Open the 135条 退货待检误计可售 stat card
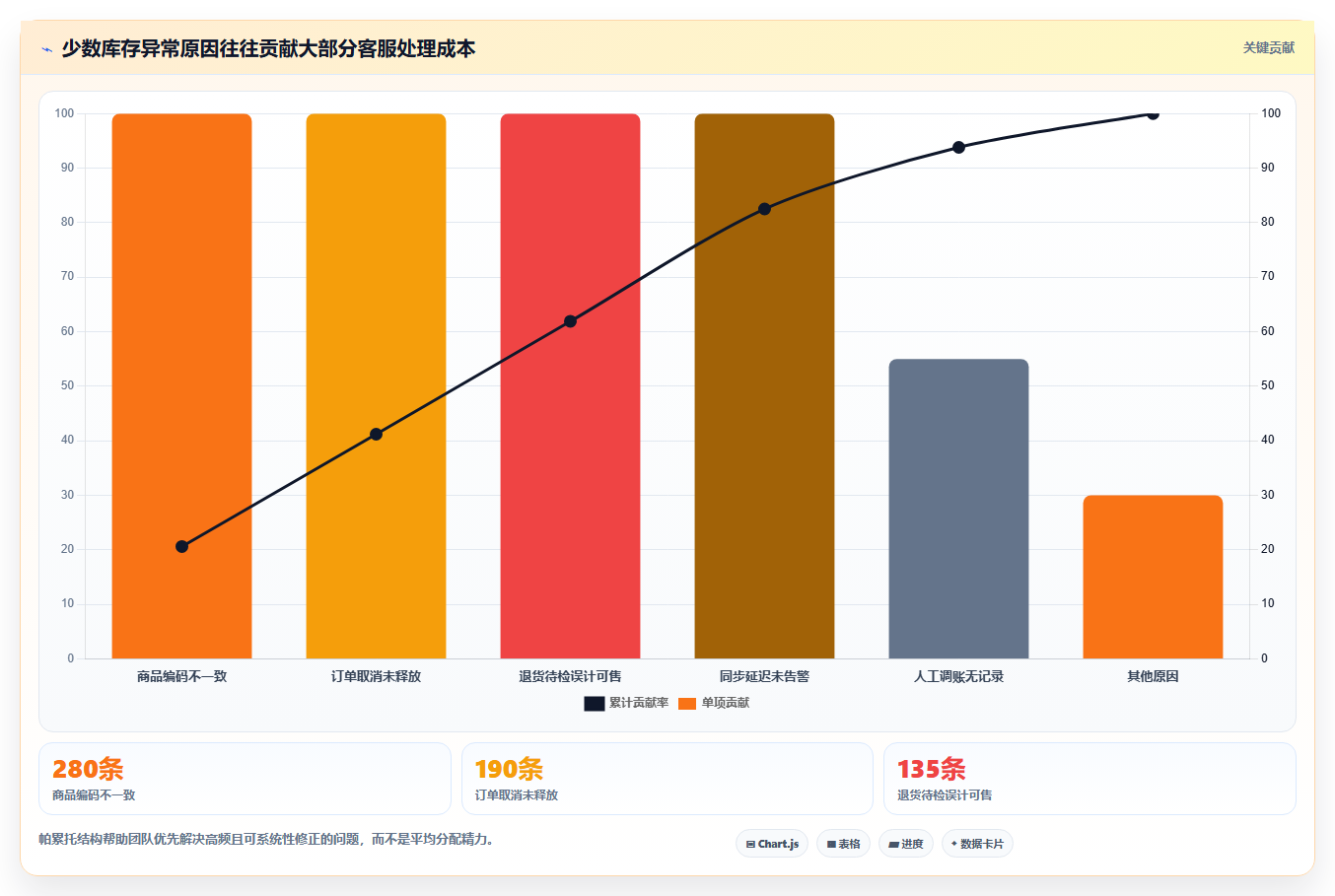This screenshot has height=896, width=1335. (1089, 779)
